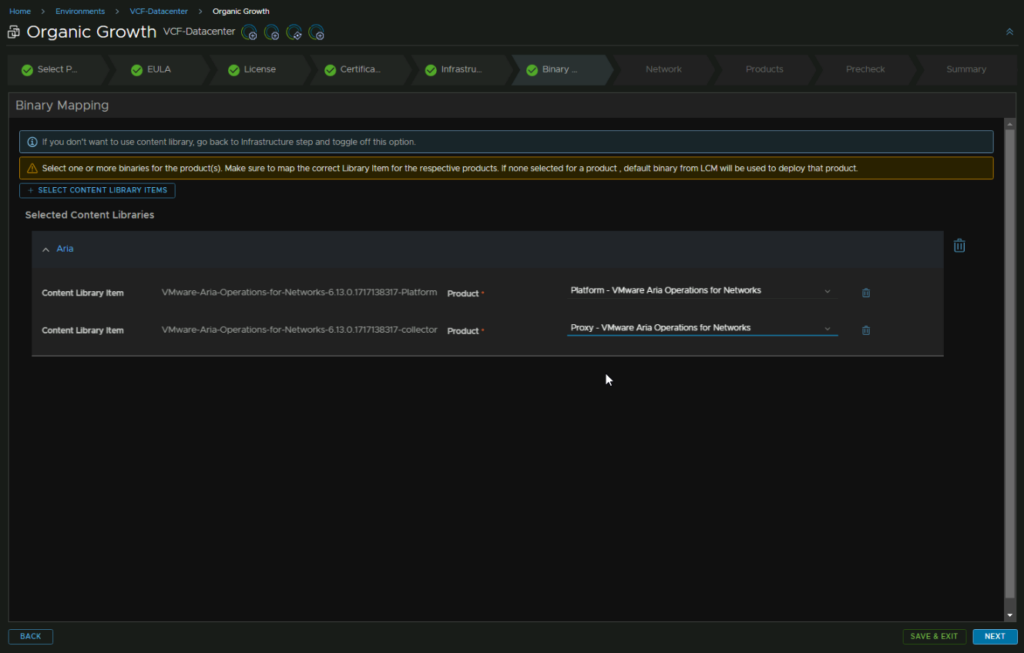The width and height of the screenshot is (1024, 653).
Task: Go to the Summary wizard step
Action: (966, 69)
